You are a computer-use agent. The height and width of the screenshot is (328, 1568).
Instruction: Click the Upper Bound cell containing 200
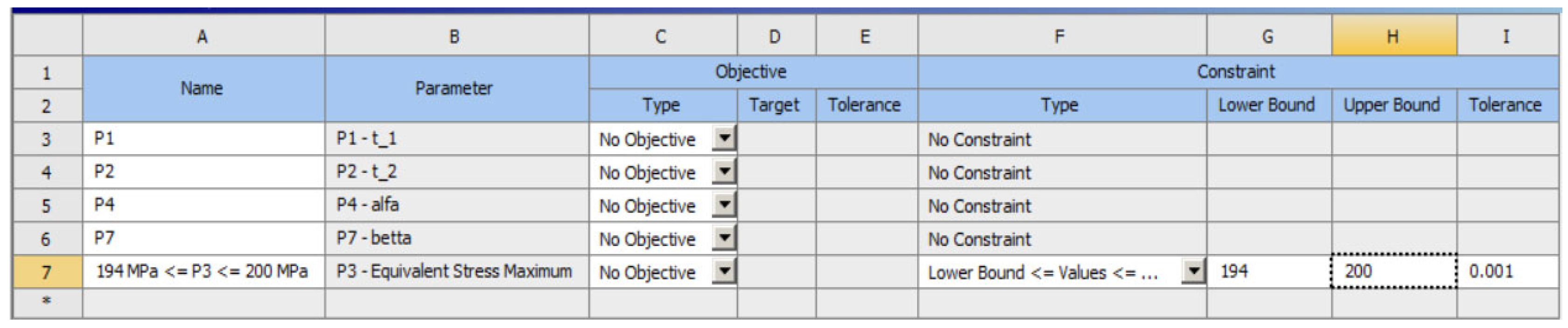(x=1394, y=271)
